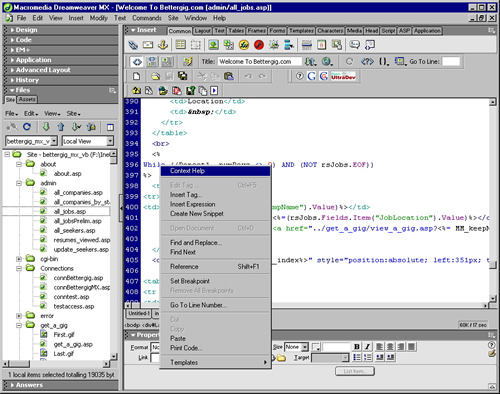
Task: Click the Put Files blue arrow
Action: point(61,127)
